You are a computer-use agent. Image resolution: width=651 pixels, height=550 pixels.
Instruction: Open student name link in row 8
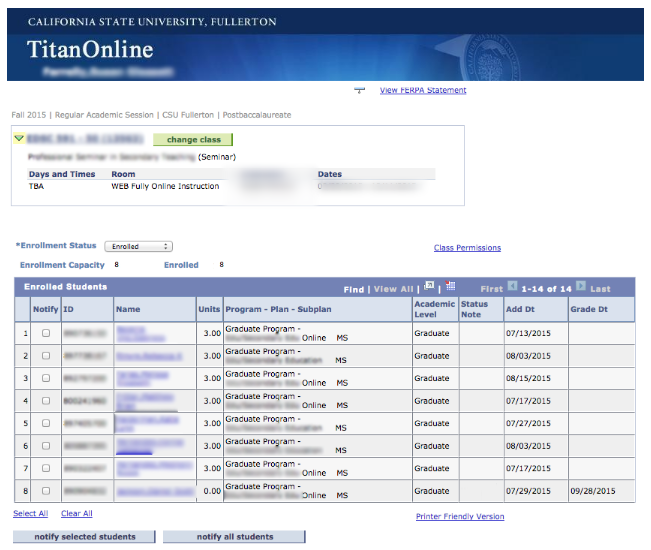[x=155, y=491]
